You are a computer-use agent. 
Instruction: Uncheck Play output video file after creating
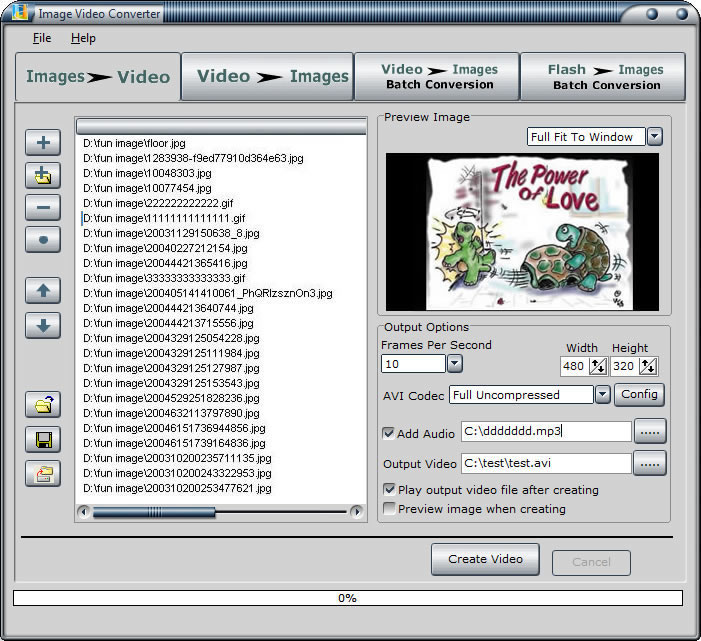point(389,489)
